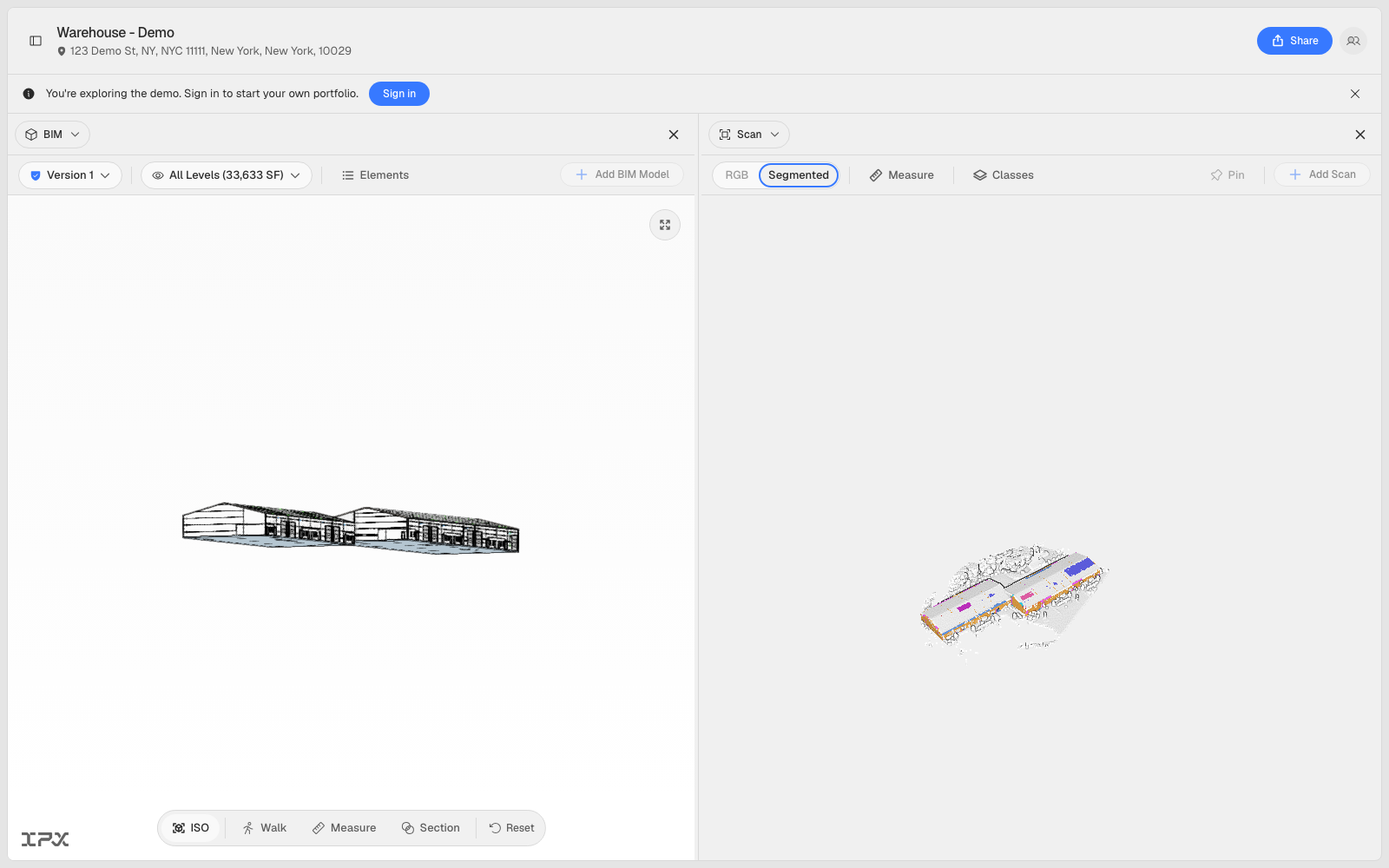Dismiss the demo notification banner

pyautogui.click(x=1355, y=94)
